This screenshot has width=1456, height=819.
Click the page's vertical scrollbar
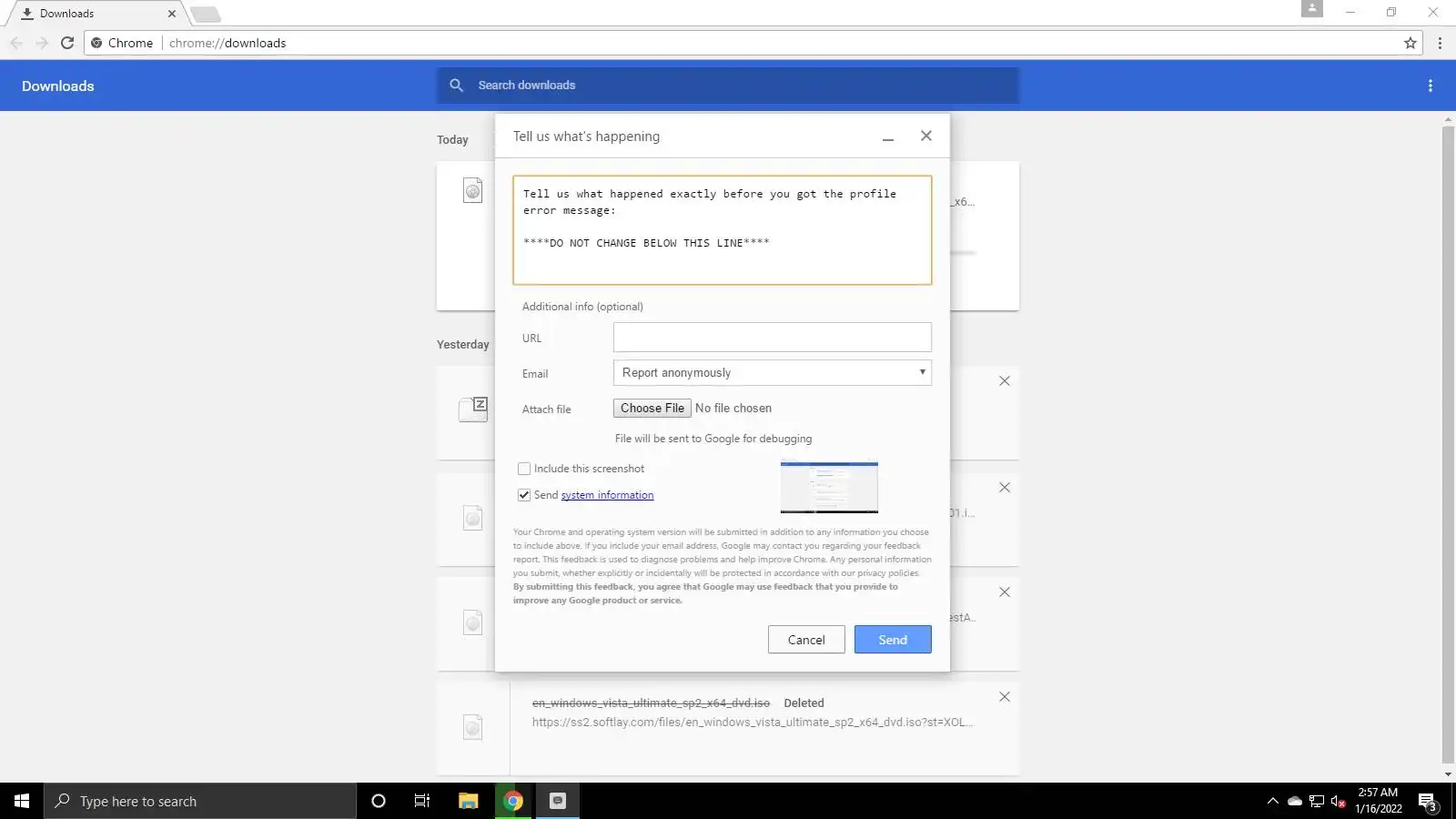click(x=1448, y=446)
